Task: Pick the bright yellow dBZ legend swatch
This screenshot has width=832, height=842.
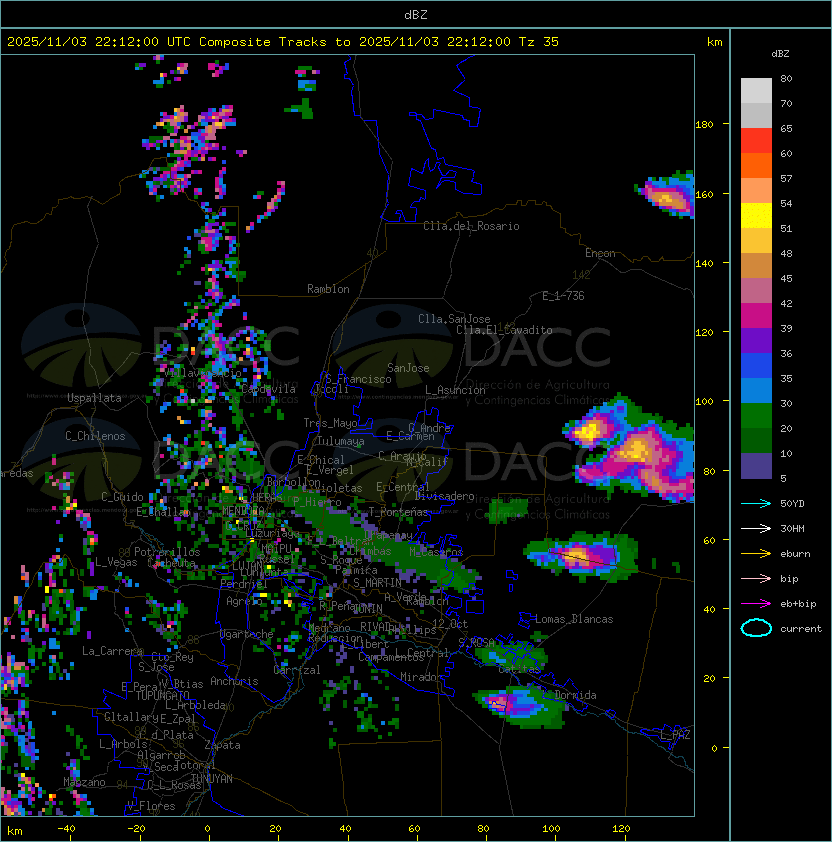Action: coord(756,216)
